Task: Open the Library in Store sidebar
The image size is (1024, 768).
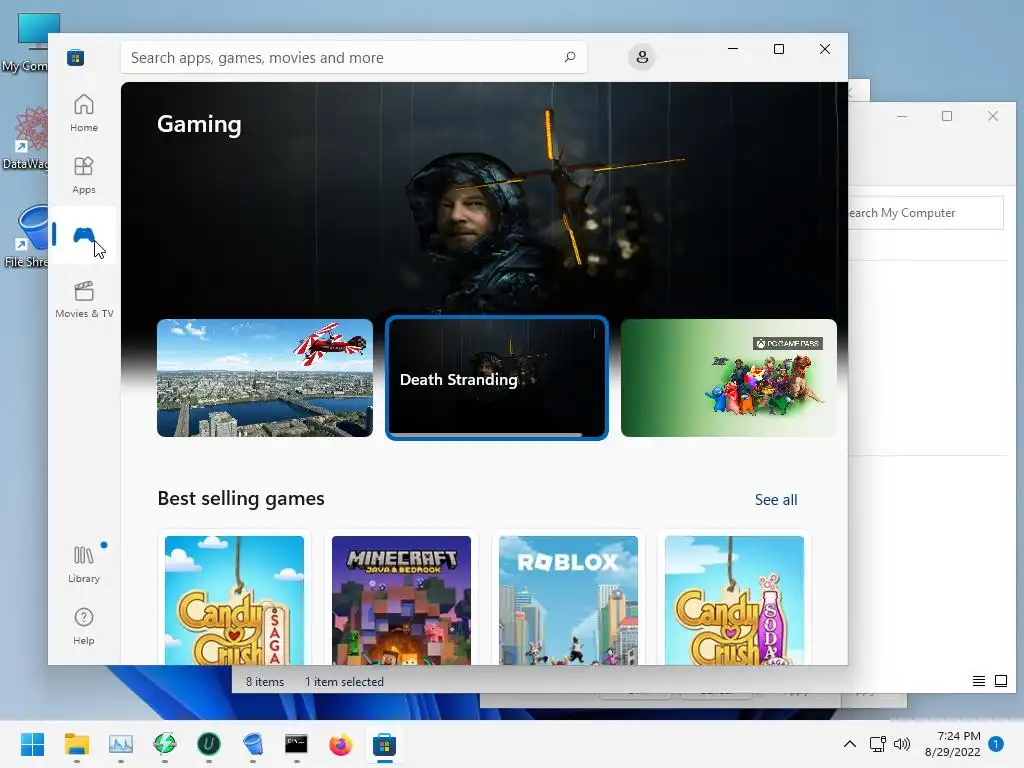Action: point(84,564)
